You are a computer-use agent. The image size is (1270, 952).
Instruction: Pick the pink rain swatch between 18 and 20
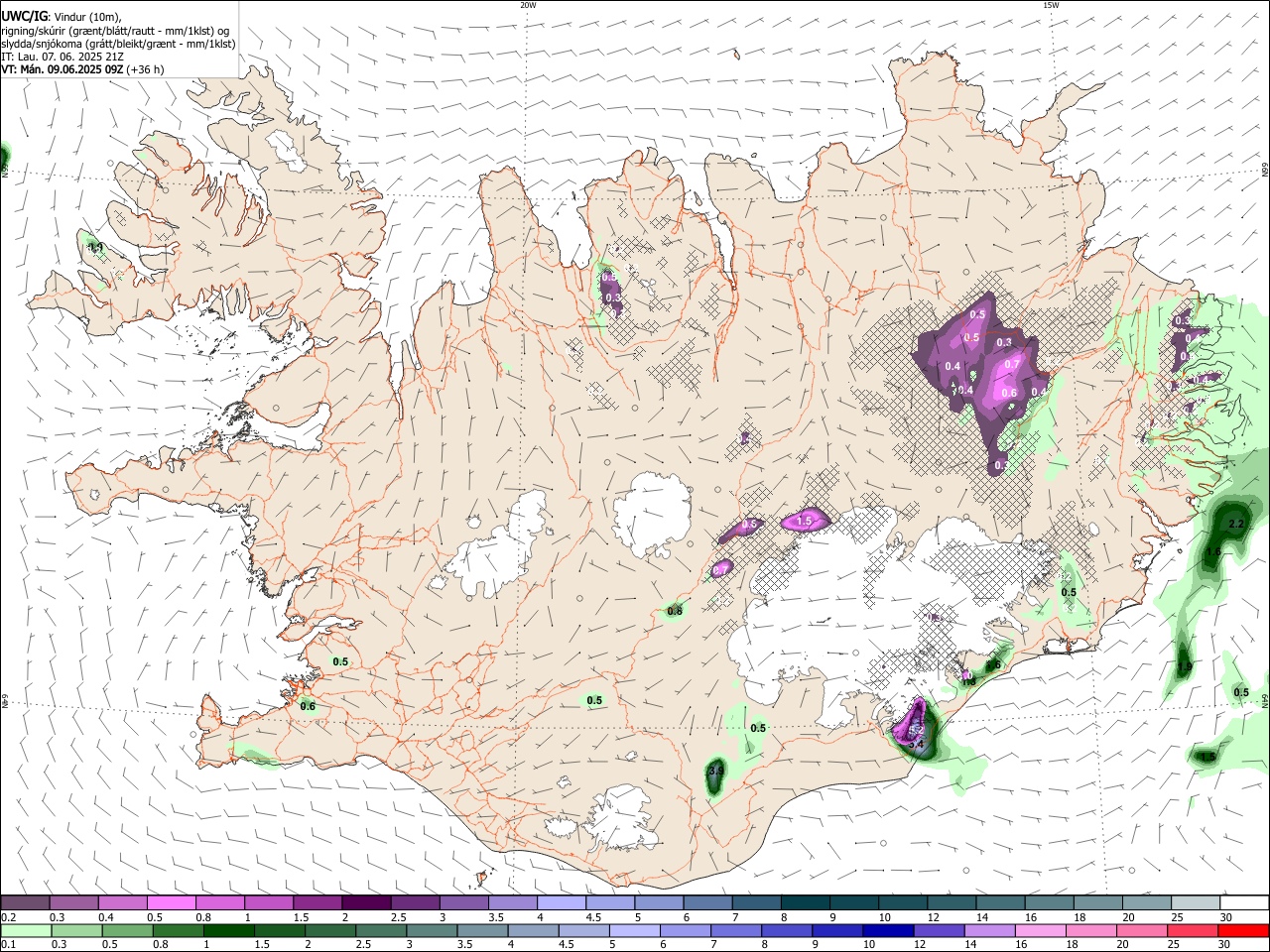(x=1090, y=930)
